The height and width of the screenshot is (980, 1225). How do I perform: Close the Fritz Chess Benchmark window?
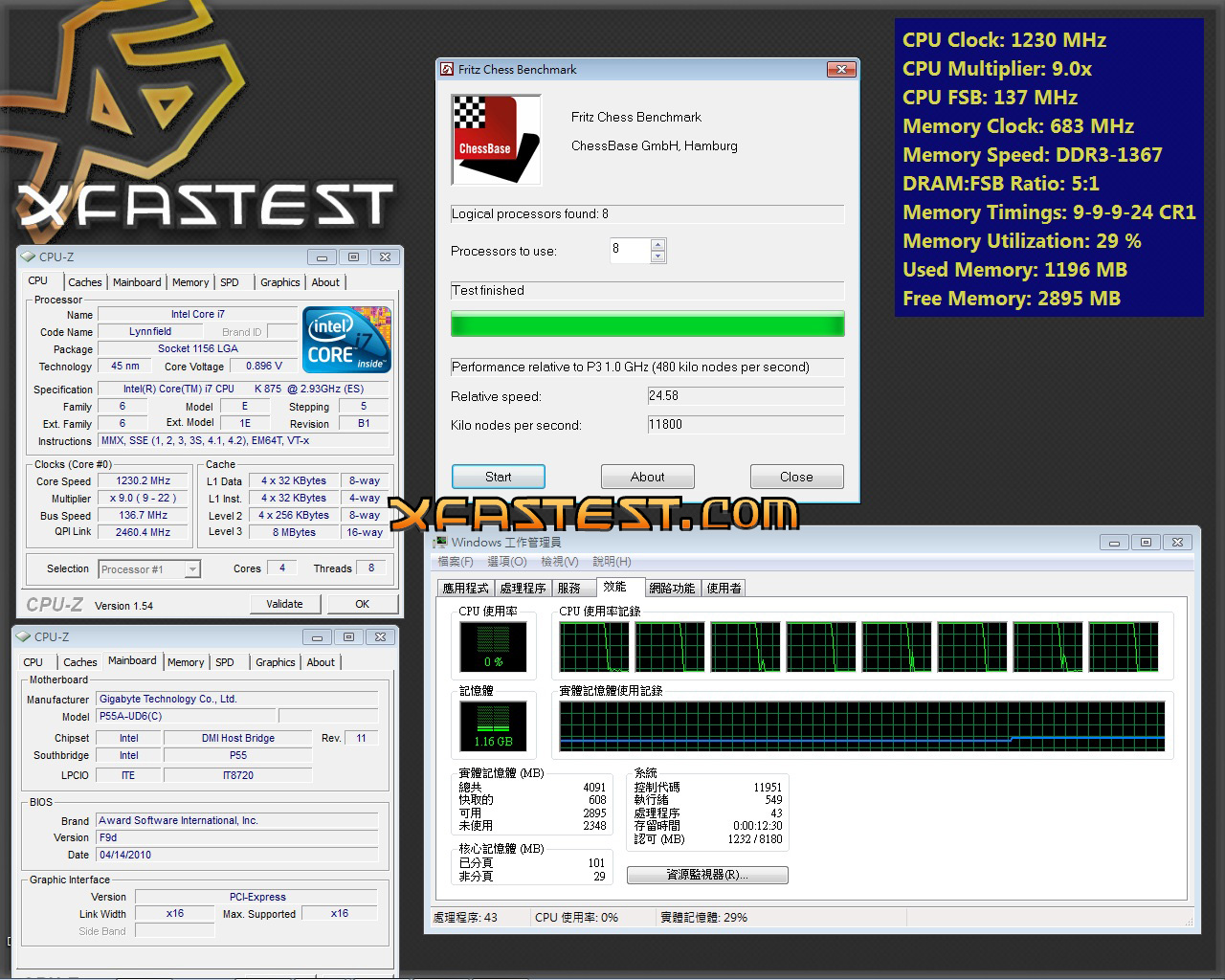click(840, 70)
